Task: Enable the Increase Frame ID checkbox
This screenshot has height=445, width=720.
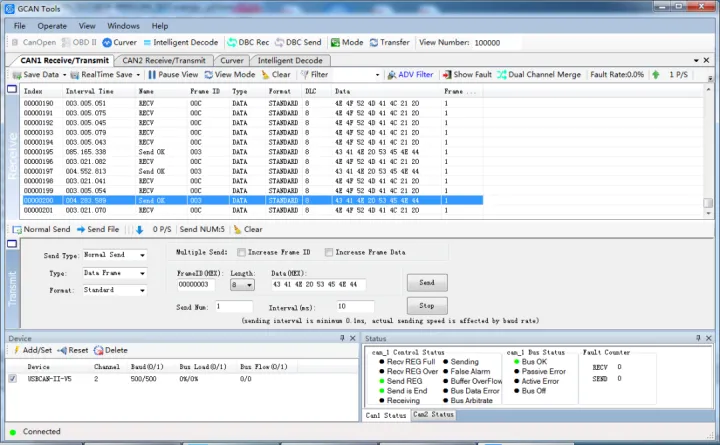Action: (x=241, y=253)
